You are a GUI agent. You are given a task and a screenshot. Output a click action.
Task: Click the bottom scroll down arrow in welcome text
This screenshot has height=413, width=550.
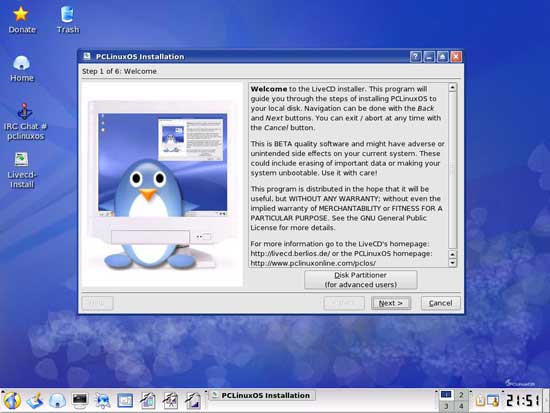click(x=452, y=263)
